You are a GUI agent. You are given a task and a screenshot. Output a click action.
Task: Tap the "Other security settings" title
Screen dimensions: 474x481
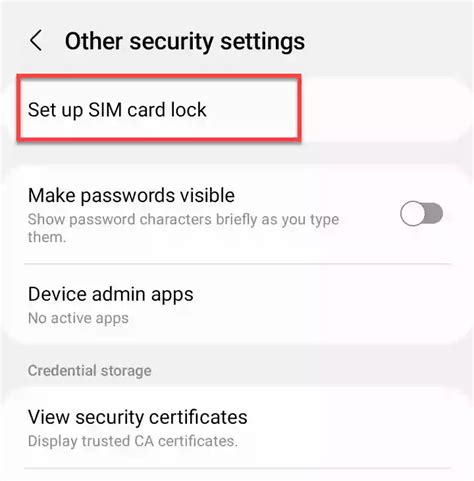[x=185, y=41]
